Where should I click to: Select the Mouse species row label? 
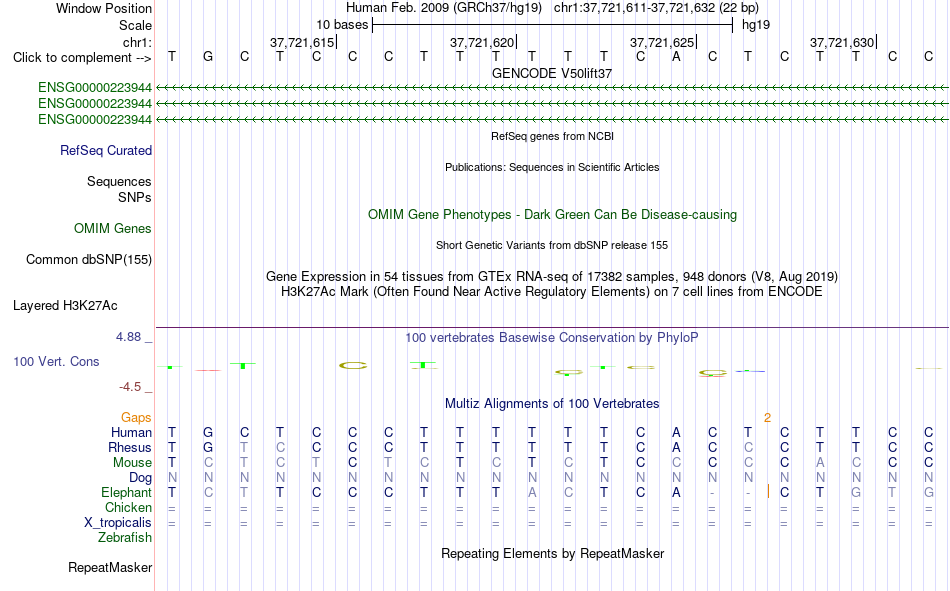tap(132, 462)
